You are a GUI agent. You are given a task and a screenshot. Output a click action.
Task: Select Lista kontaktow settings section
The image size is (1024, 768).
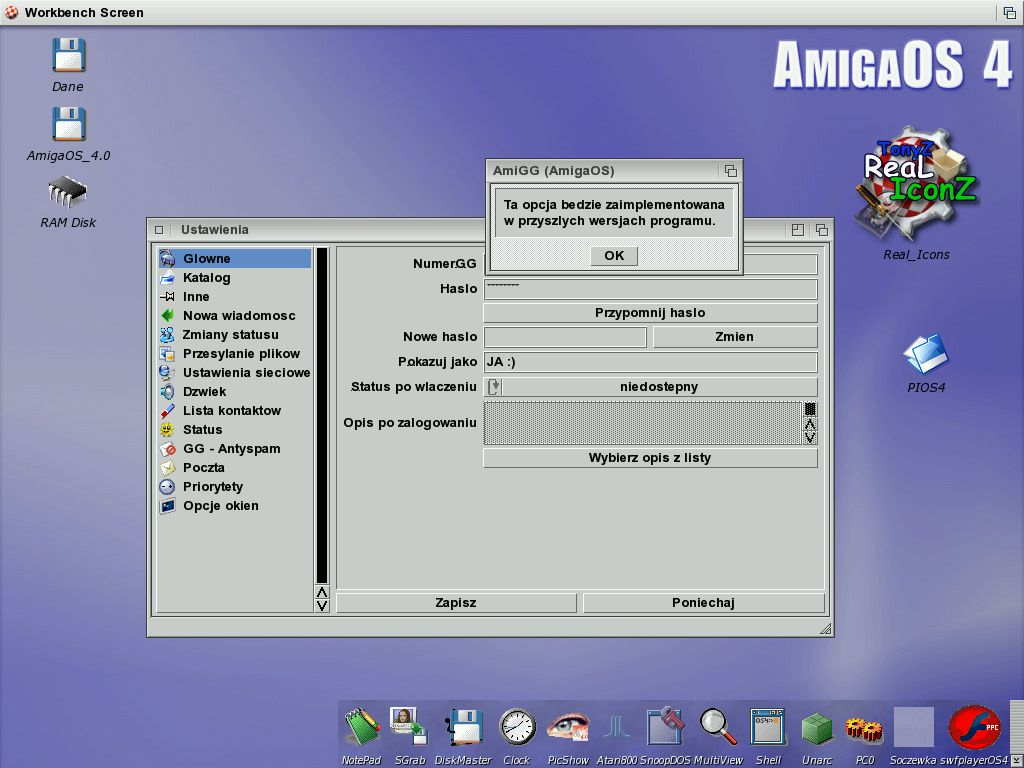click(x=235, y=410)
